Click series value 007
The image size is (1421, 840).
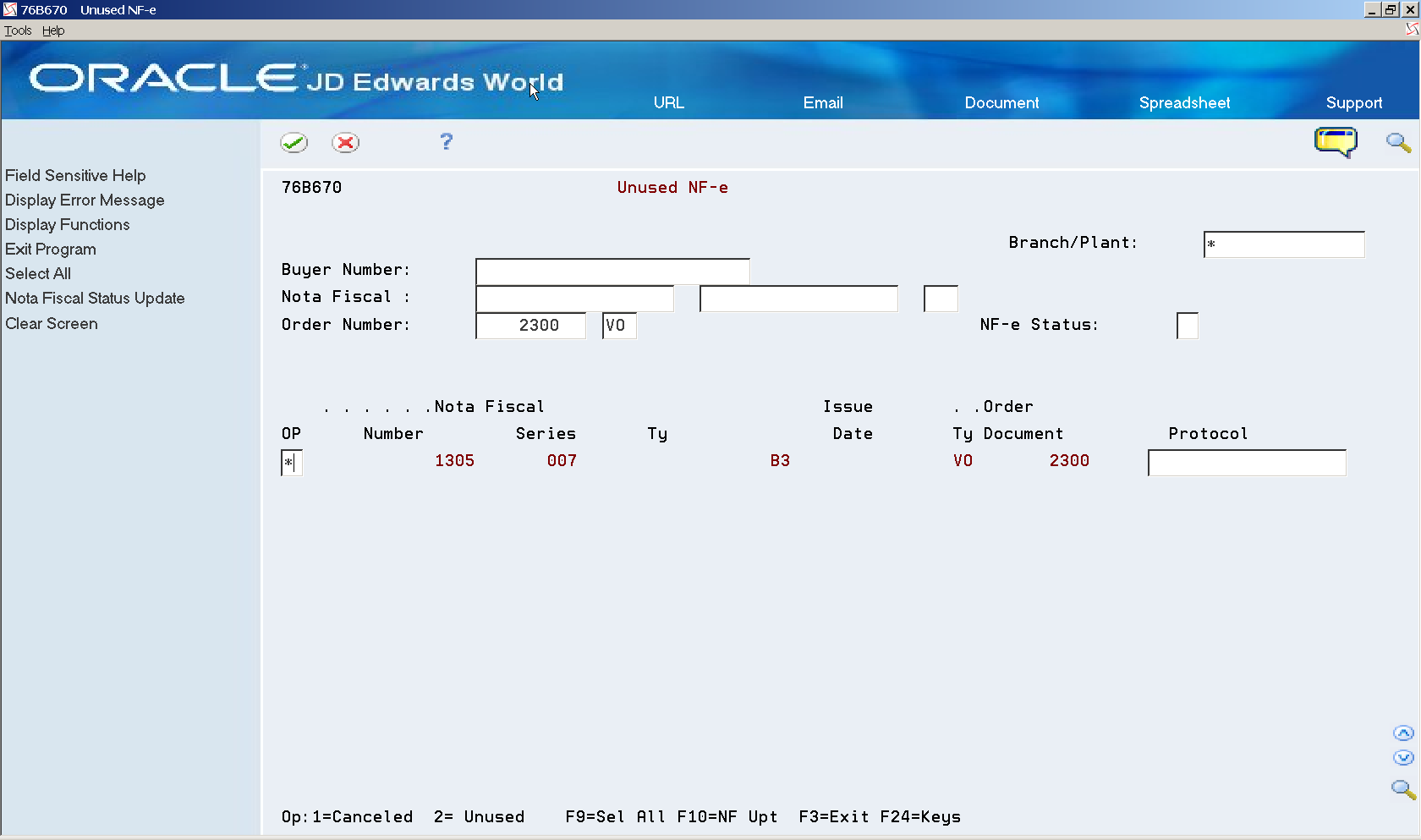coord(562,460)
